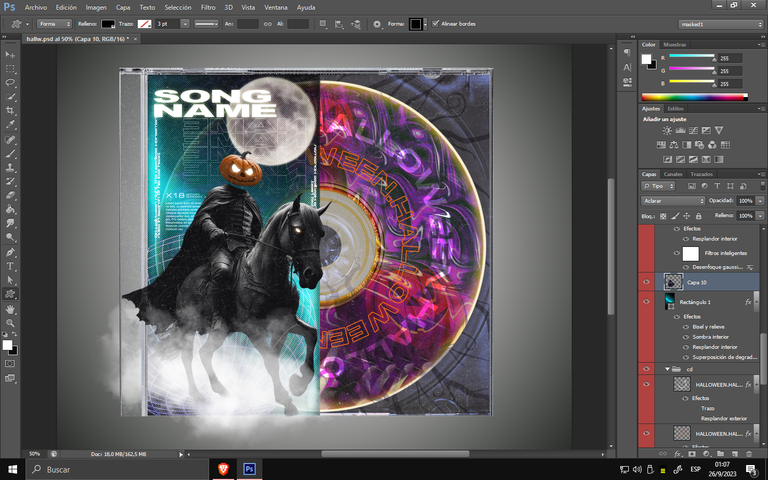The height and width of the screenshot is (480, 768).
Task: Add a Levels adjustment
Action: [x=680, y=130]
